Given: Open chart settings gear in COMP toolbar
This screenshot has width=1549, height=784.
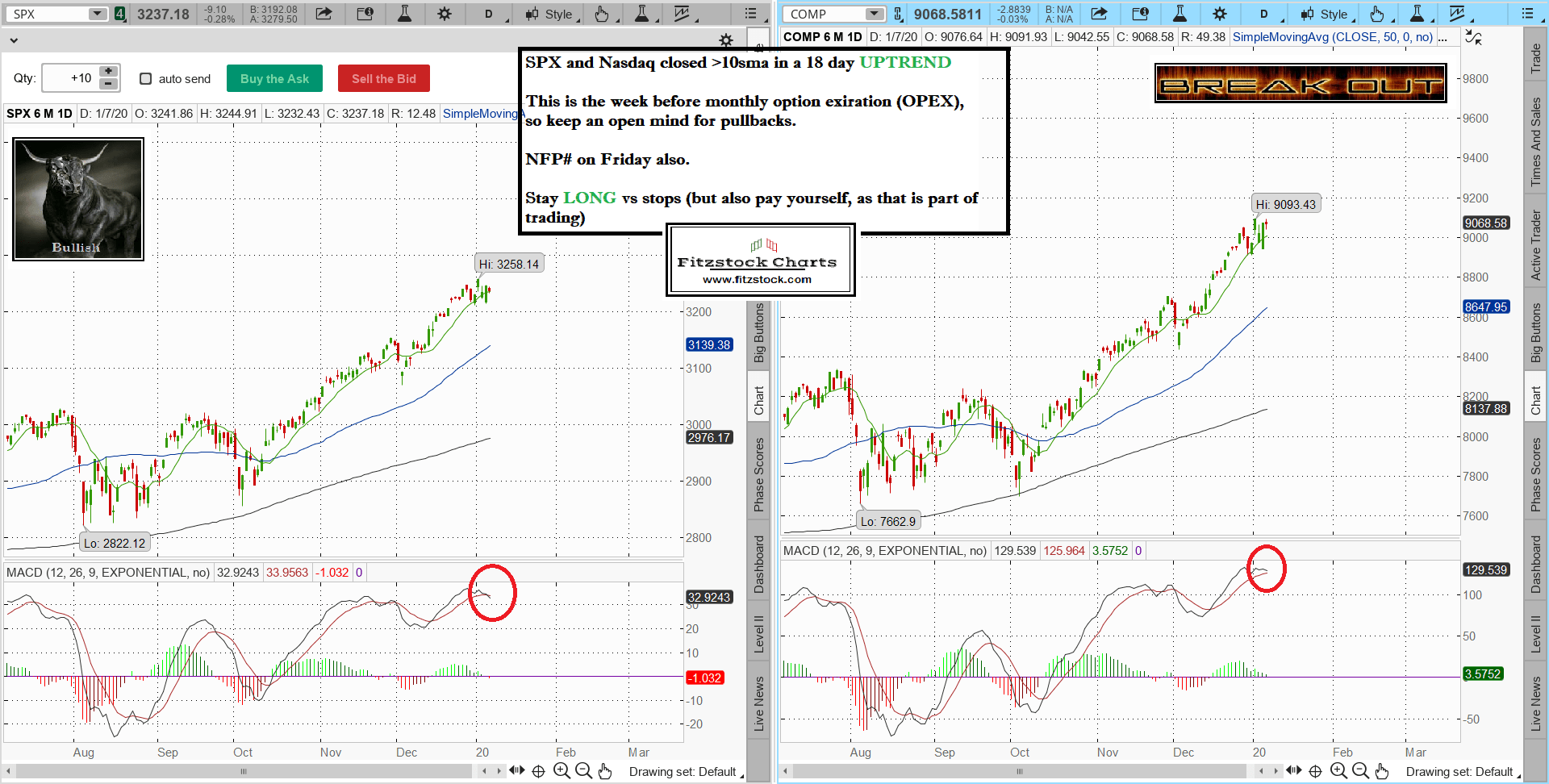Looking at the screenshot, I should pos(1220,14).
